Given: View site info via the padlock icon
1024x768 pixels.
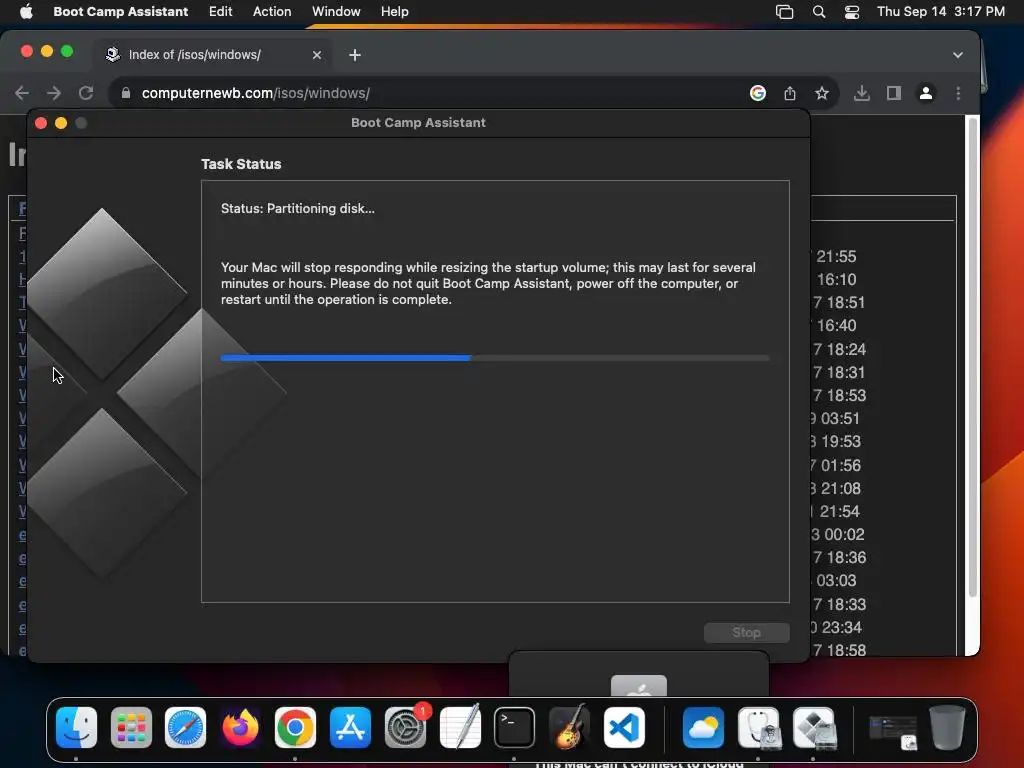Looking at the screenshot, I should pos(125,93).
